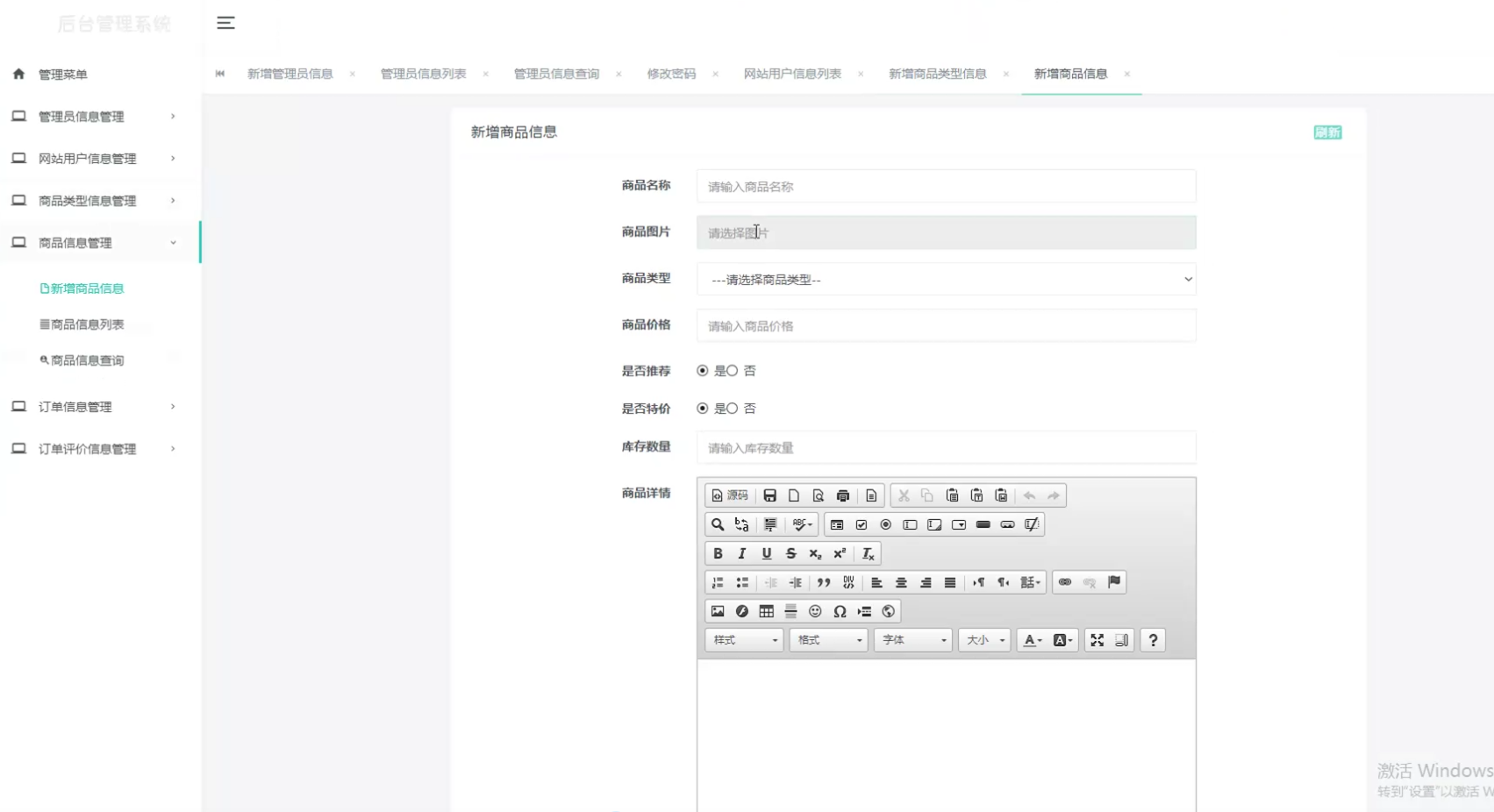Screen dimensions: 1494x812
Task: Align text to the left
Action: (x=876, y=582)
